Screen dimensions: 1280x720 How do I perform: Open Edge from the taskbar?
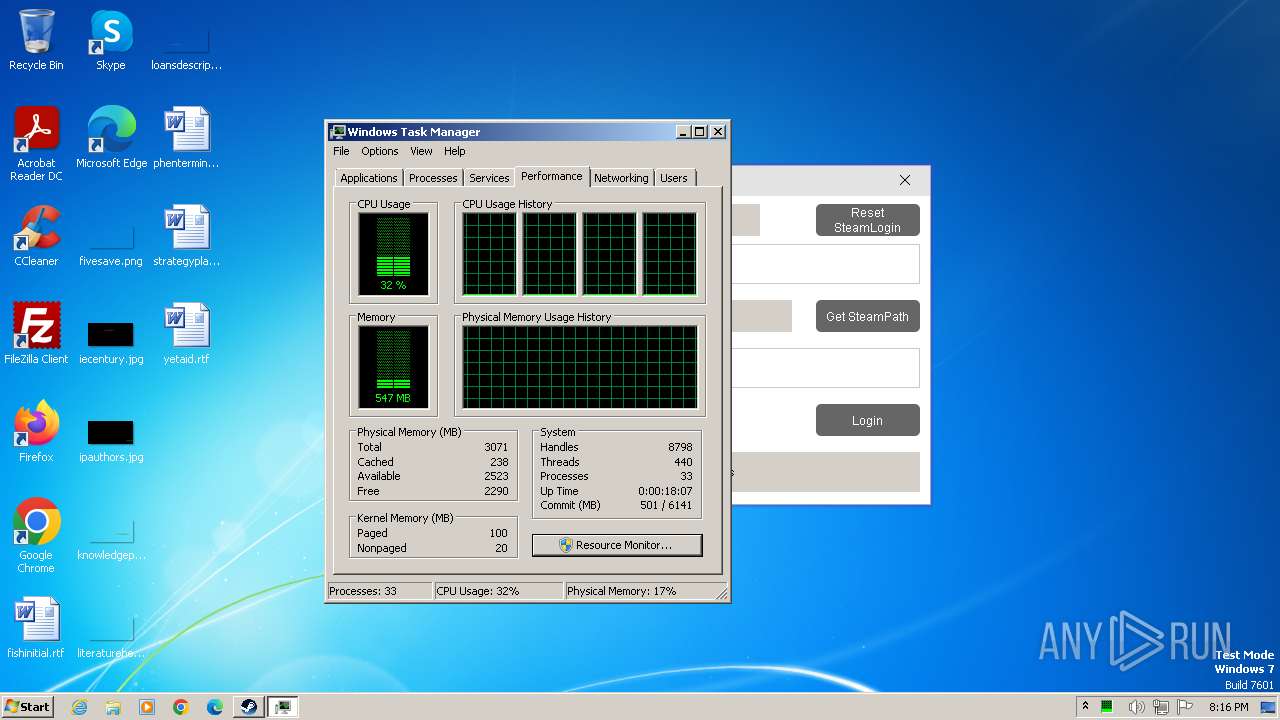[215, 707]
